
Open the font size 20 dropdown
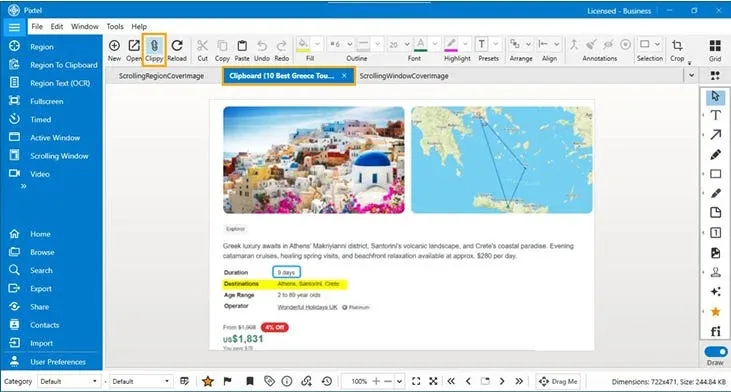(407, 44)
